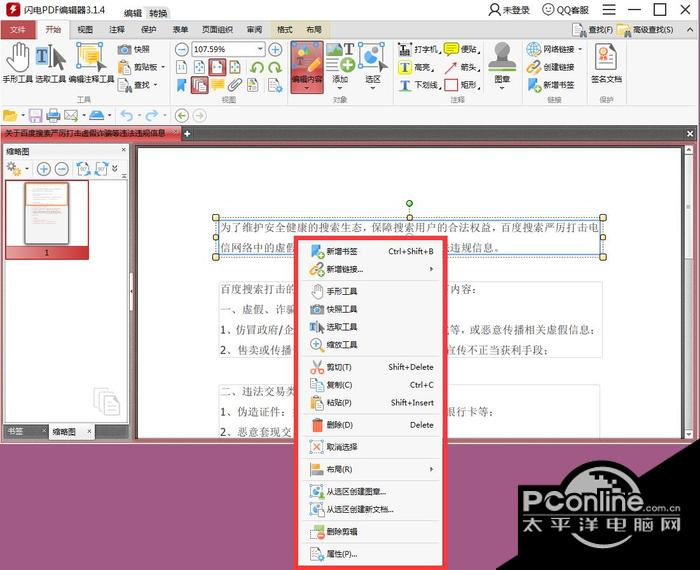The height and width of the screenshot is (570, 700).
Task: Click the Find (F) button
Action: (592, 30)
